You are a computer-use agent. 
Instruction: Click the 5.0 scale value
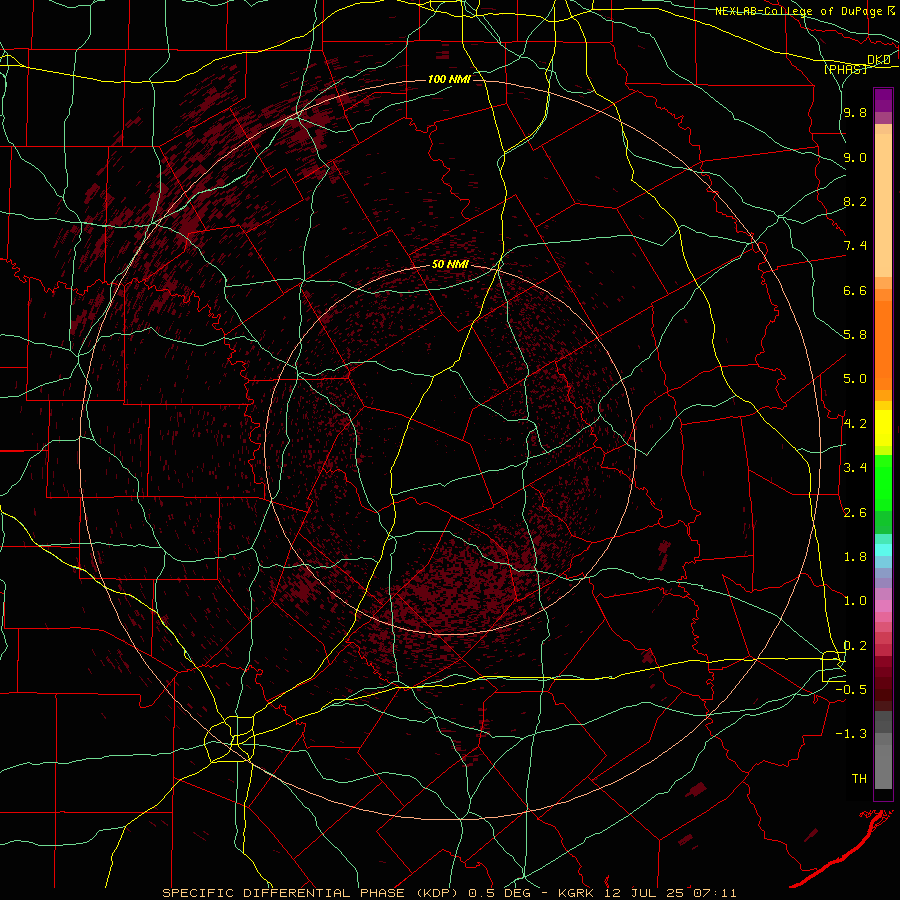coord(855,379)
